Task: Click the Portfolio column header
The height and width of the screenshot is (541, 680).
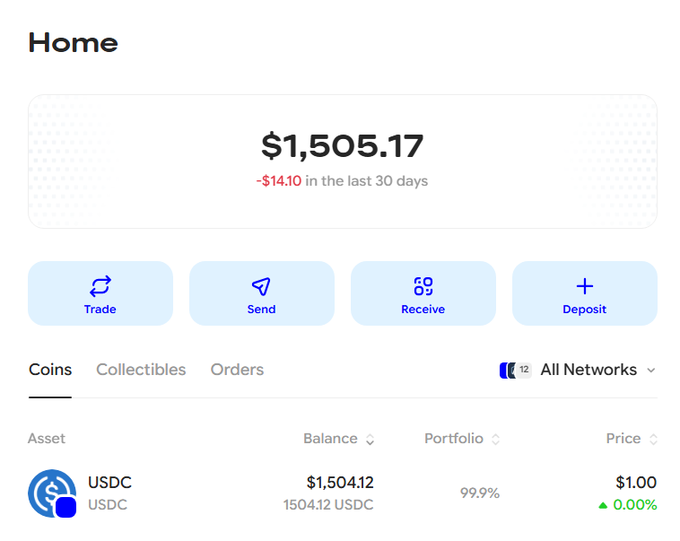Action: pyautogui.click(x=454, y=439)
